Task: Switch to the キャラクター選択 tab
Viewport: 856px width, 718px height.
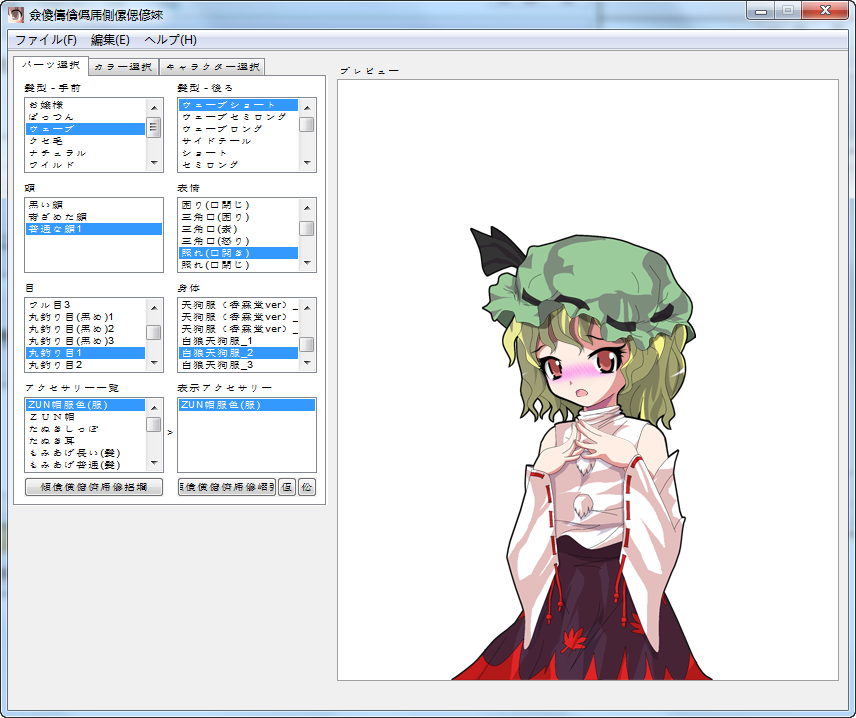Action: click(x=213, y=67)
